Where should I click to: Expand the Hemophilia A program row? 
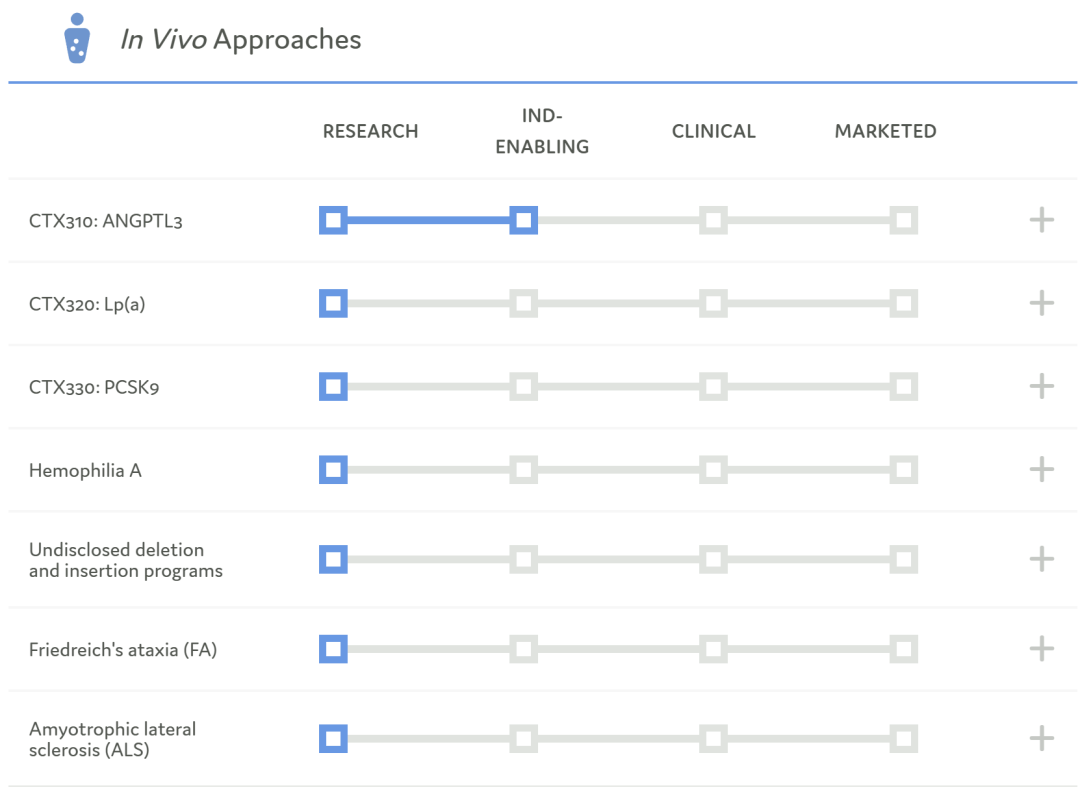point(1042,469)
